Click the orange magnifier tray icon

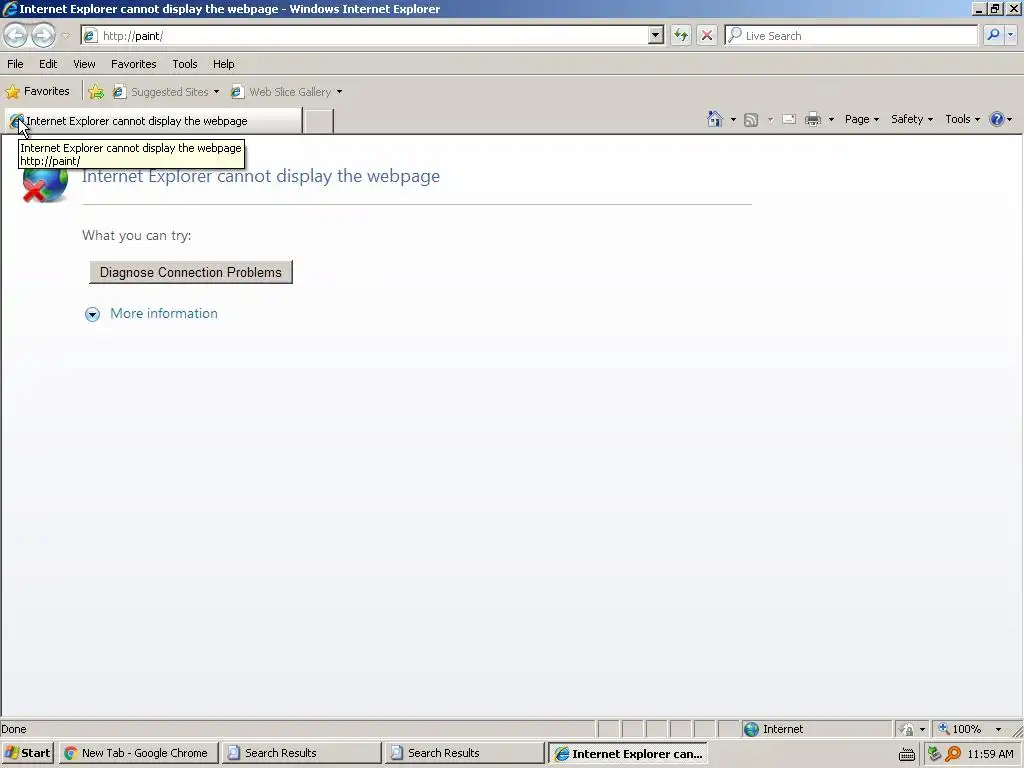coord(953,754)
